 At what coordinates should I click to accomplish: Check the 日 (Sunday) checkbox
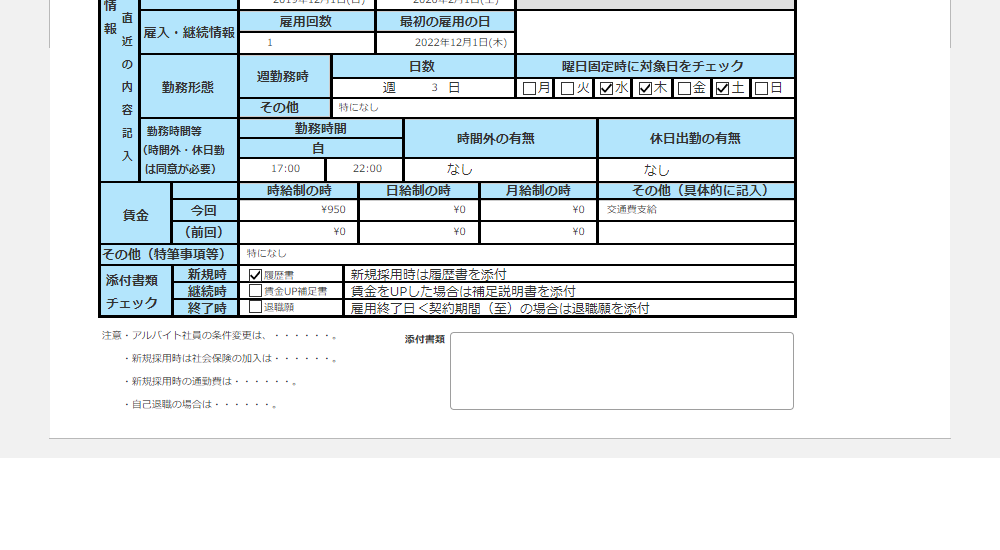[761, 88]
